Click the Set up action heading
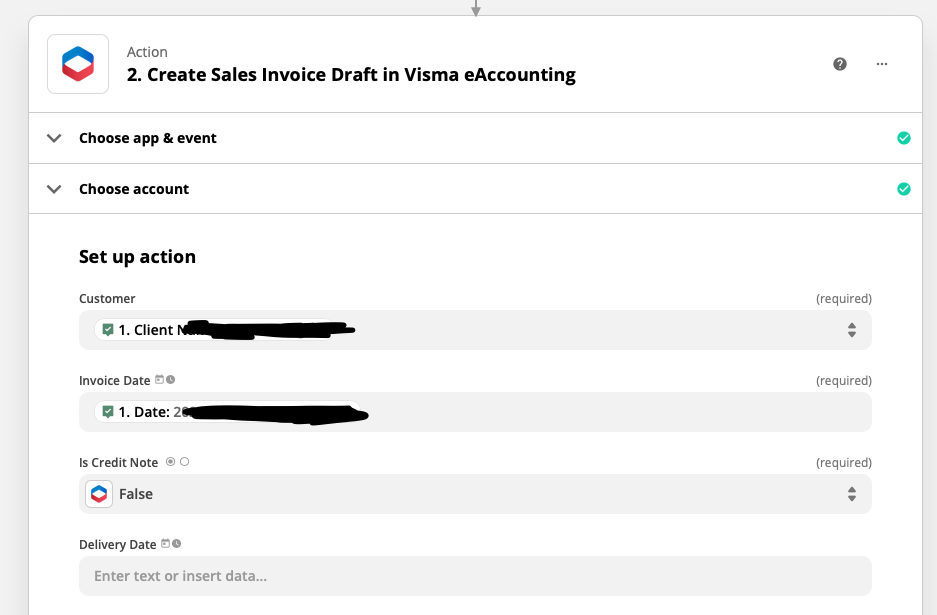This screenshot has width=937, height=615. point(137,257)
